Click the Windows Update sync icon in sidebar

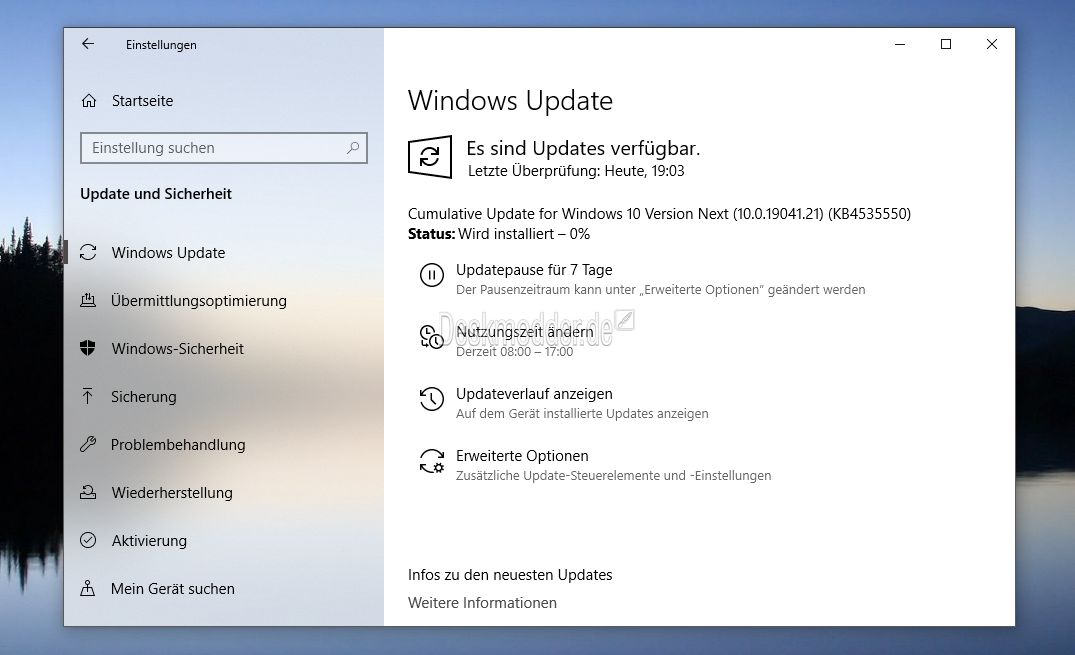click(x=88, y=252)
